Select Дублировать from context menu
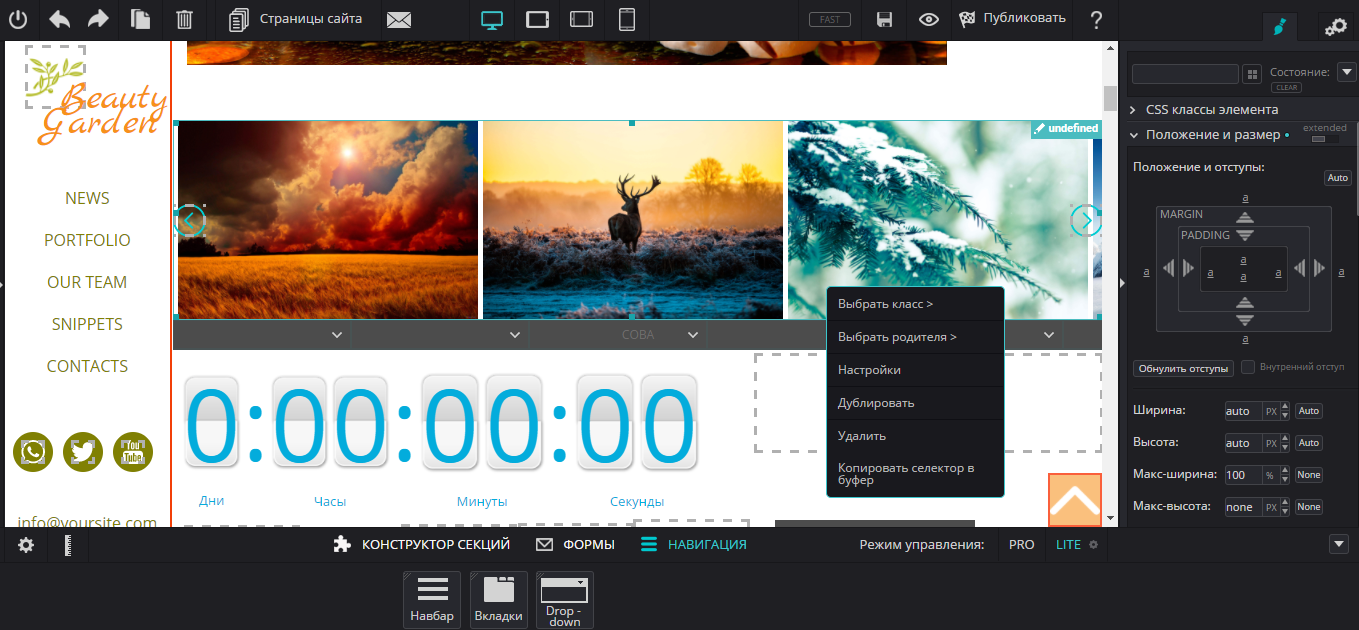Image resolution: width=1359 pixels, height=630 pixels. tap(876, 403)
